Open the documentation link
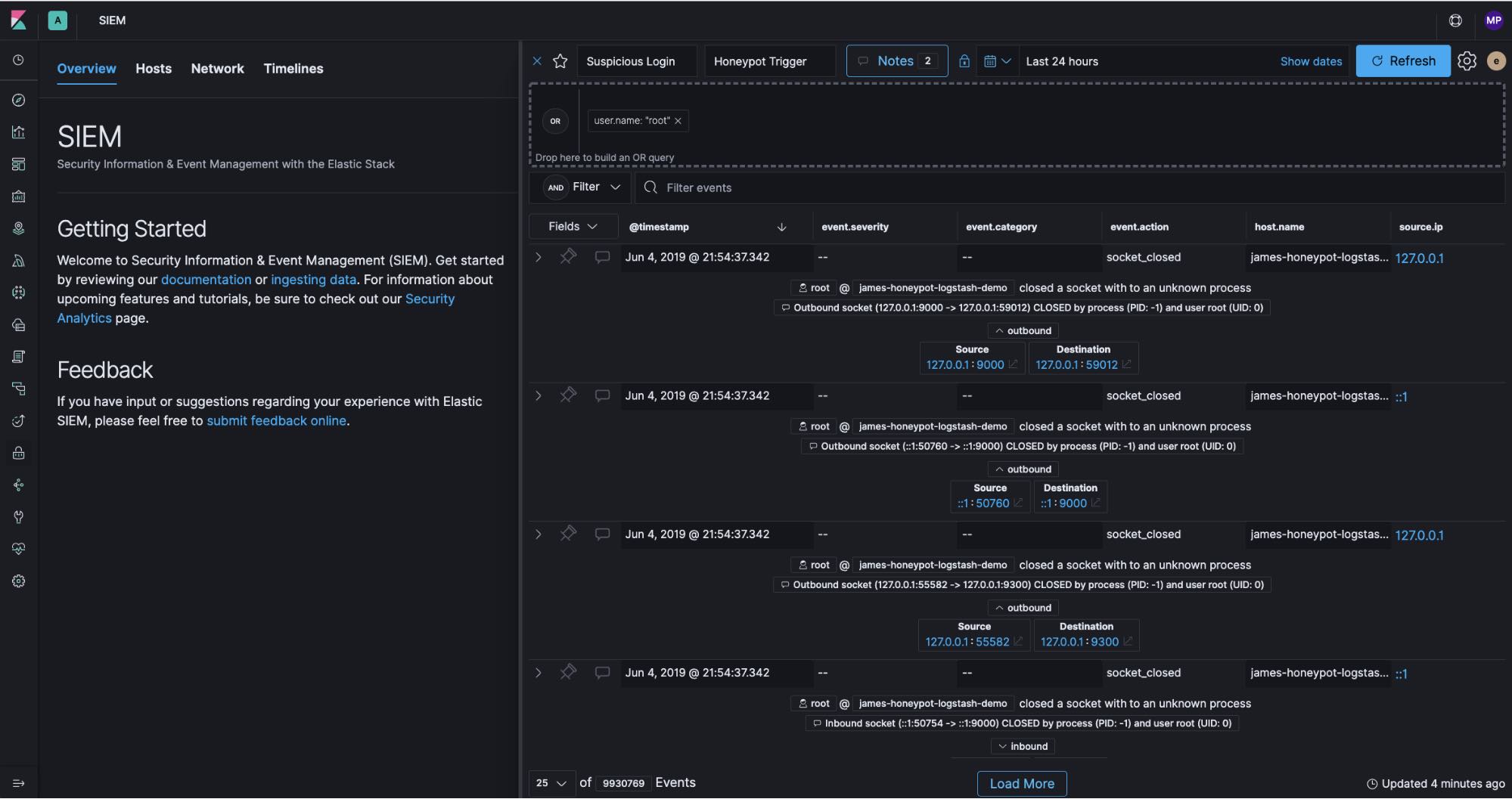 [206, 280]
